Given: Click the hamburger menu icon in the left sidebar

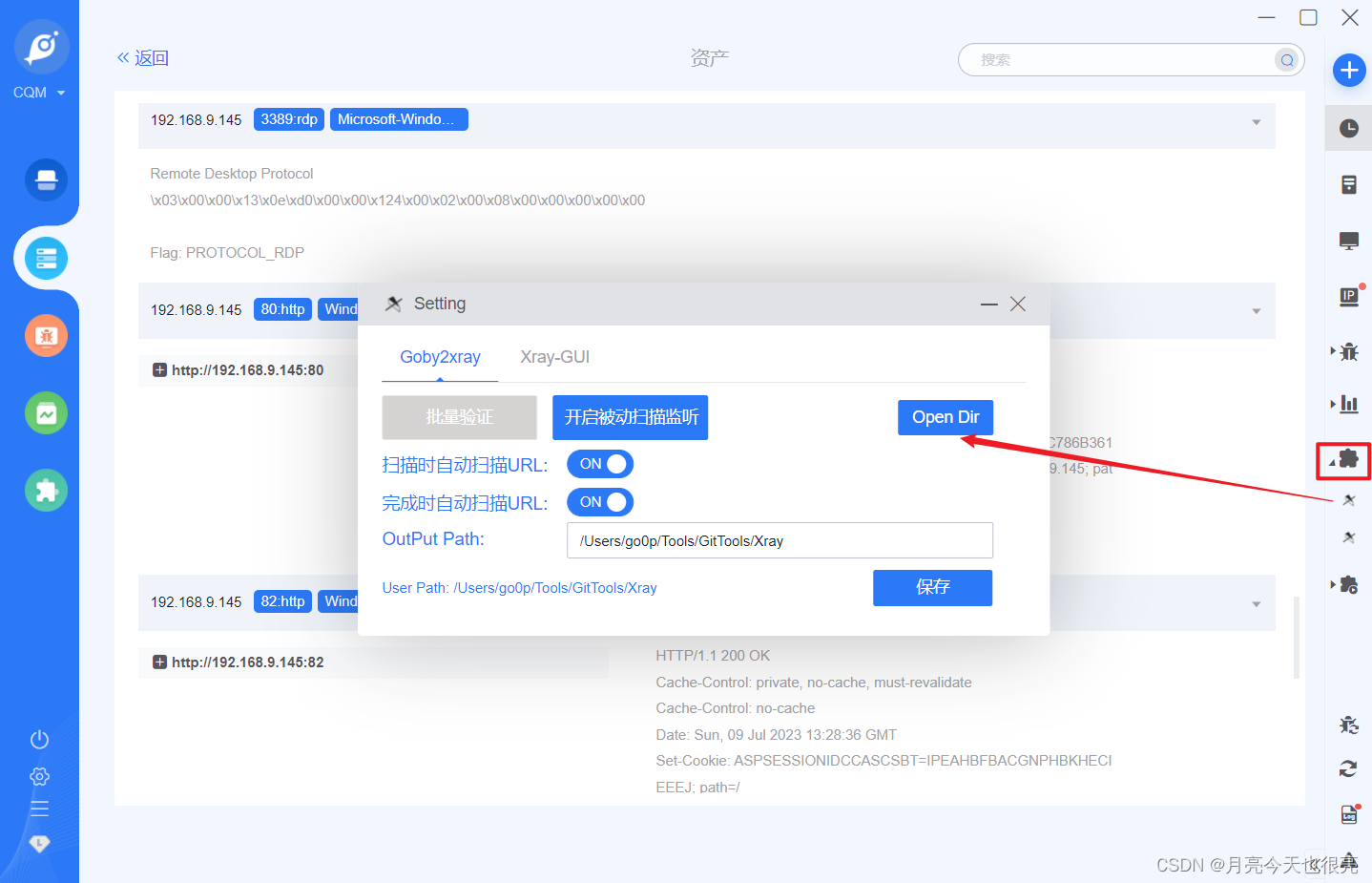Looking at the screenshot, I should tap(39, 809).
